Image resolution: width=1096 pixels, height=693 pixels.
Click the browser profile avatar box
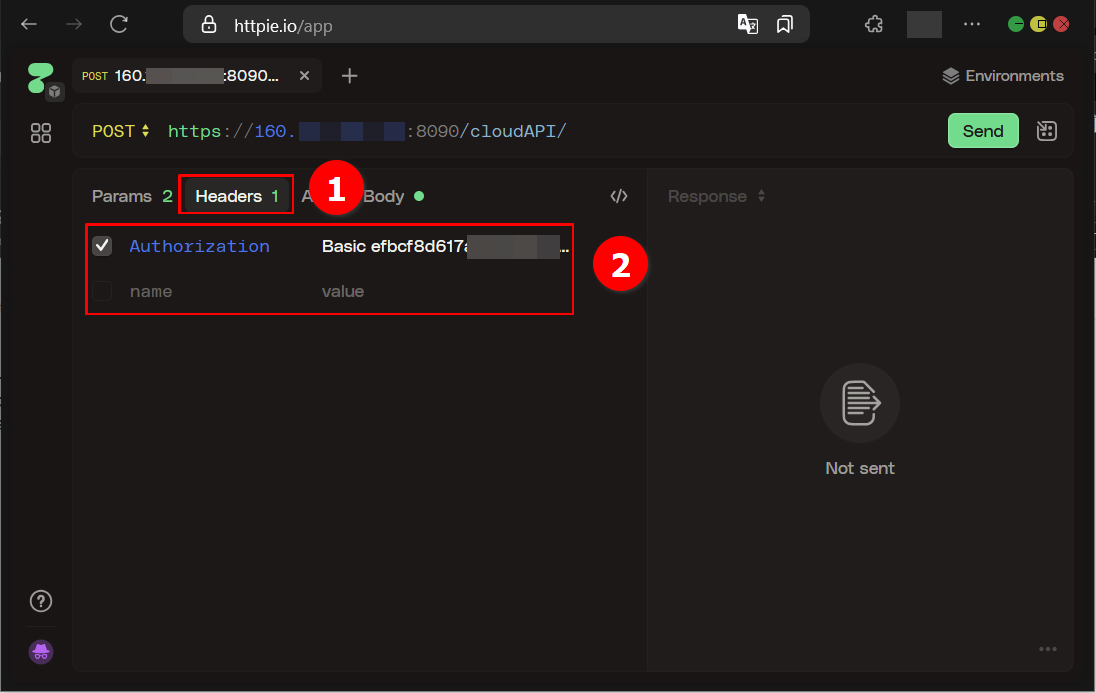pos(924,24)
